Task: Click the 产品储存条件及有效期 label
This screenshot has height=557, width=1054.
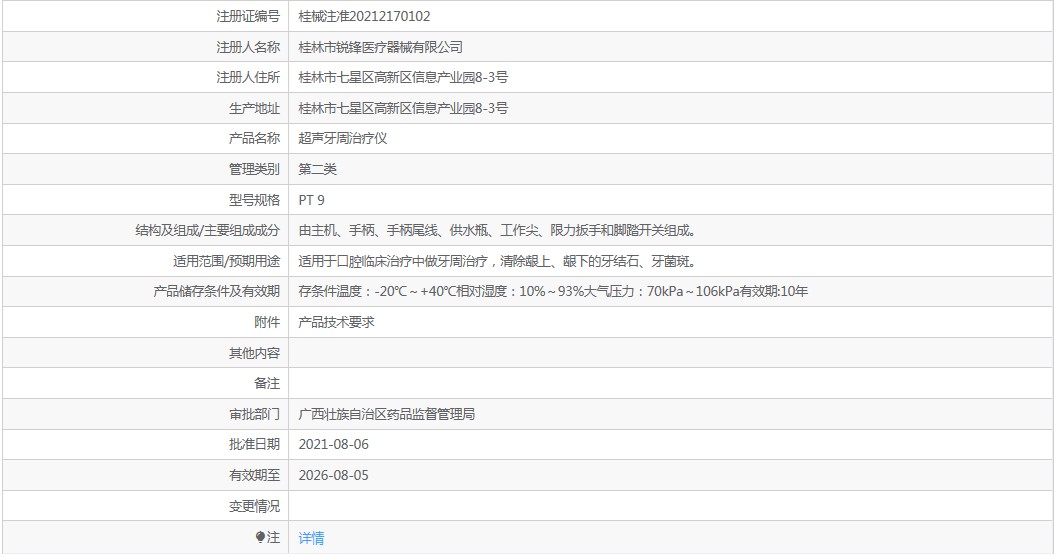Action: pyautogui.click(x=216, y=292)
